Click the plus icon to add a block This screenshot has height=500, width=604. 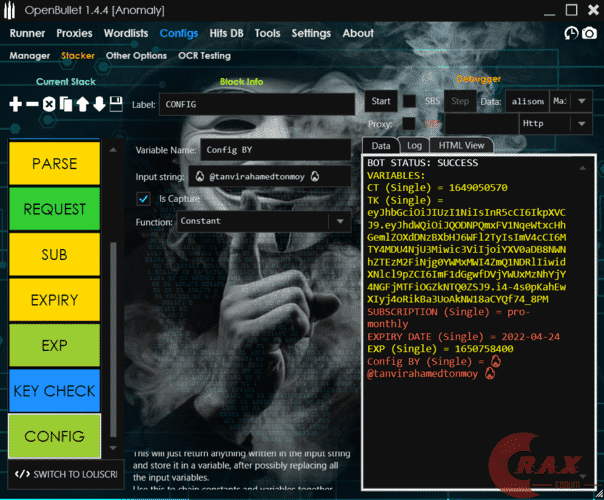(x=15, y=104)
